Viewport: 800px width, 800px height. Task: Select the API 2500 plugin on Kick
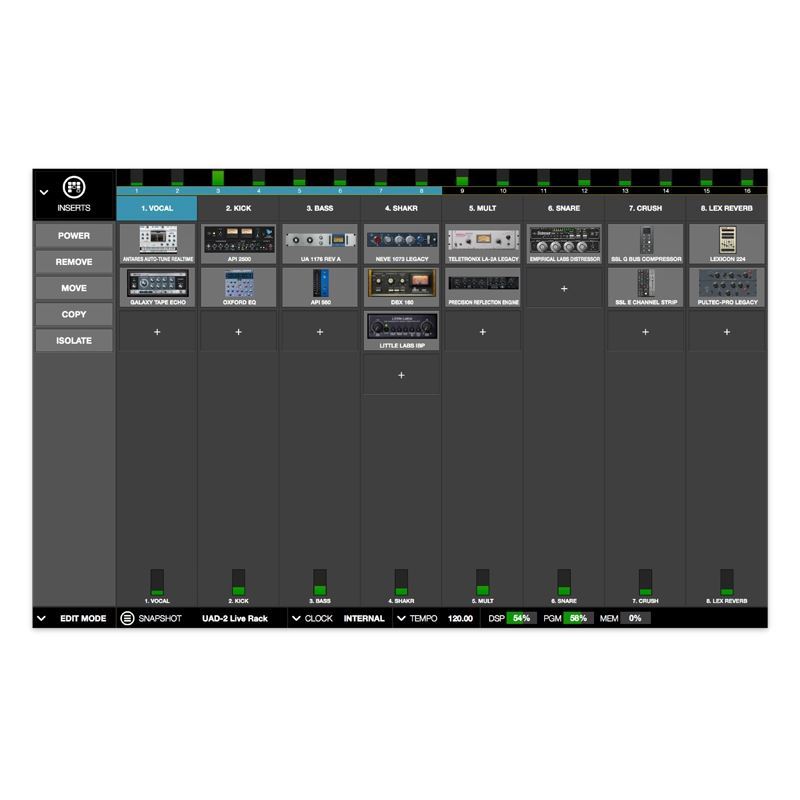click(239, 244)
